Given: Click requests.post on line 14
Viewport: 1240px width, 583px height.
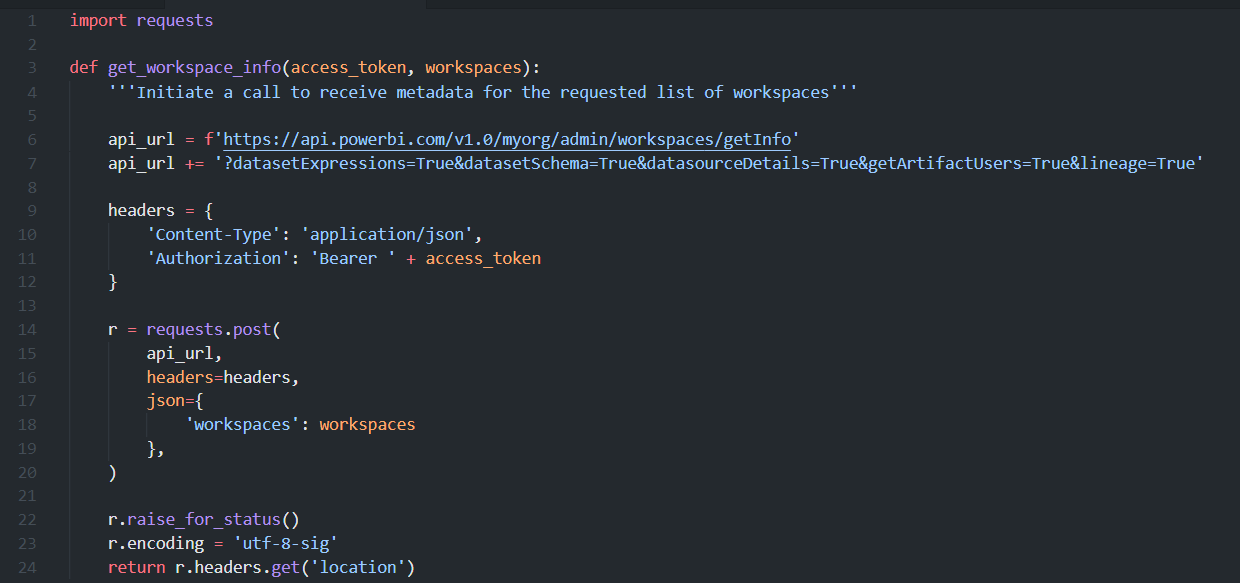Looking at the screenshot, I should (x=205, y=329).
